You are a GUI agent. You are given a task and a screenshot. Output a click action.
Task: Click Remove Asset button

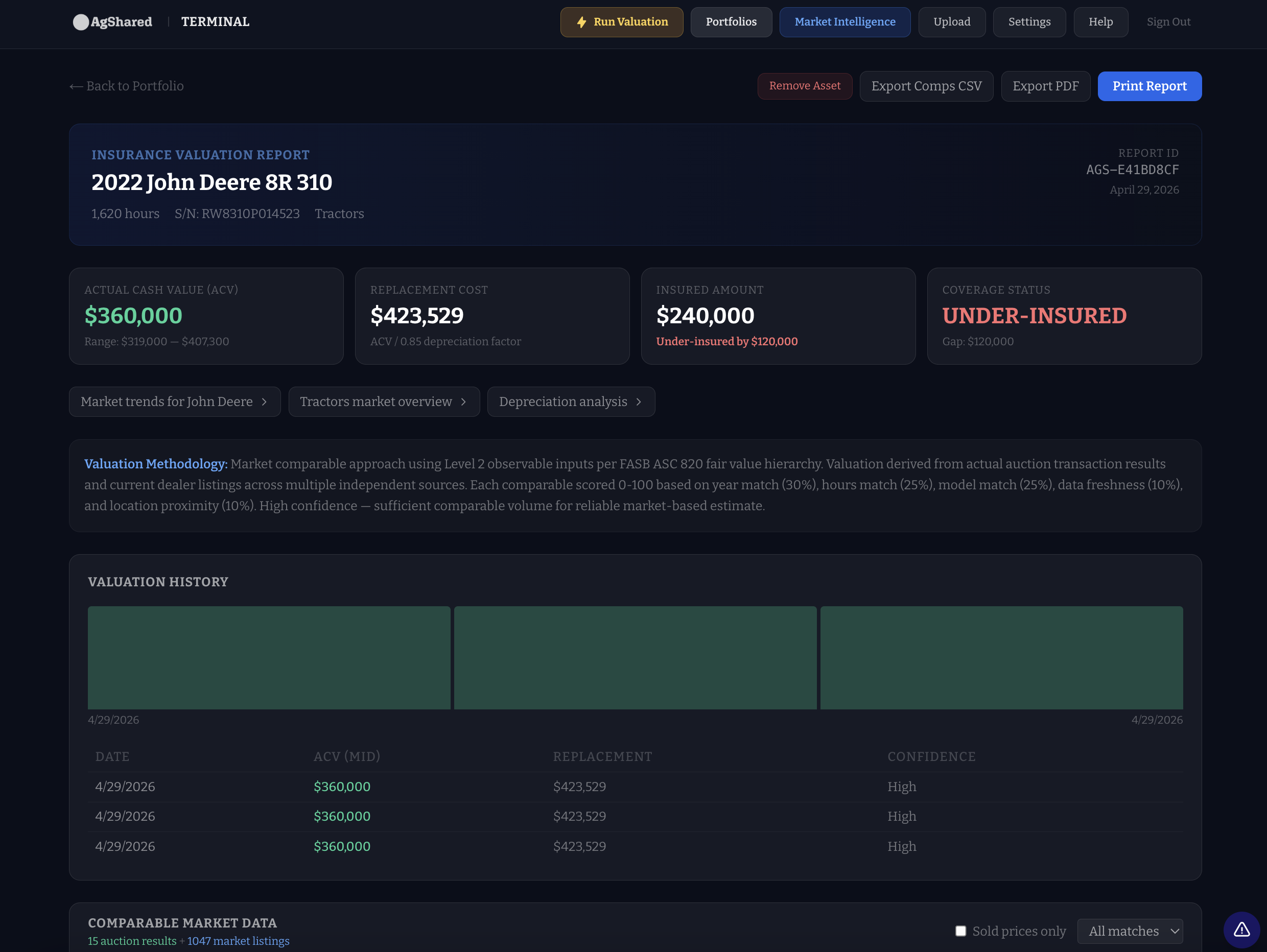(805, 86)
